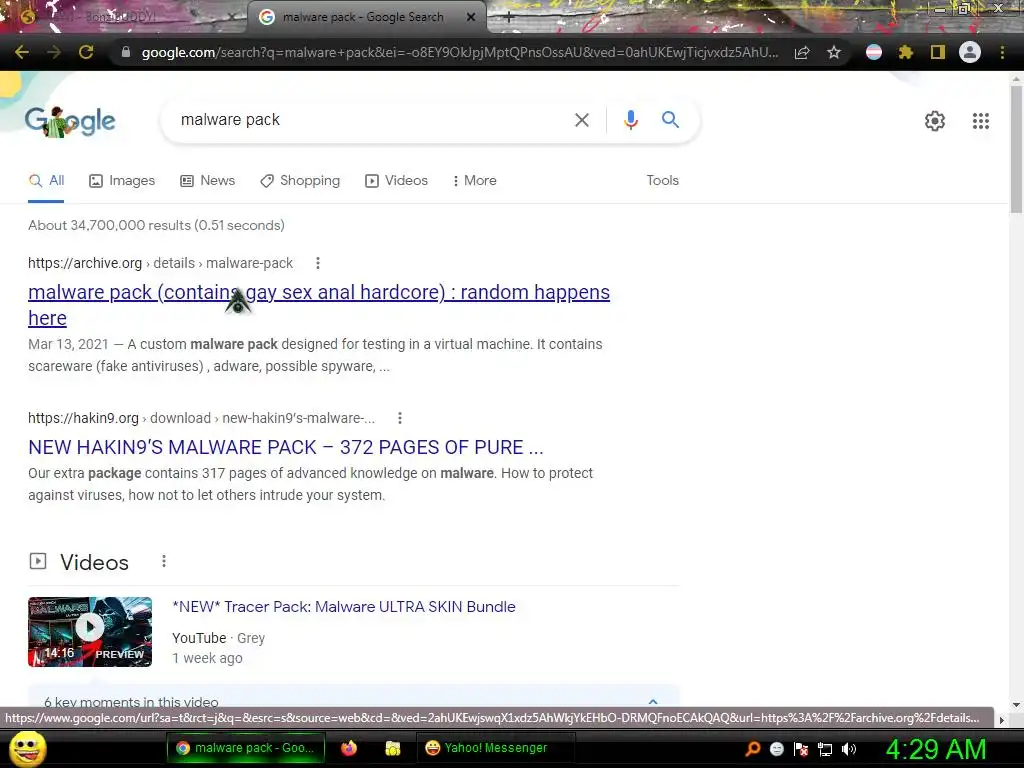Switch to the News tab
This screenshot has width=1024, height=768.
(208, 181)
